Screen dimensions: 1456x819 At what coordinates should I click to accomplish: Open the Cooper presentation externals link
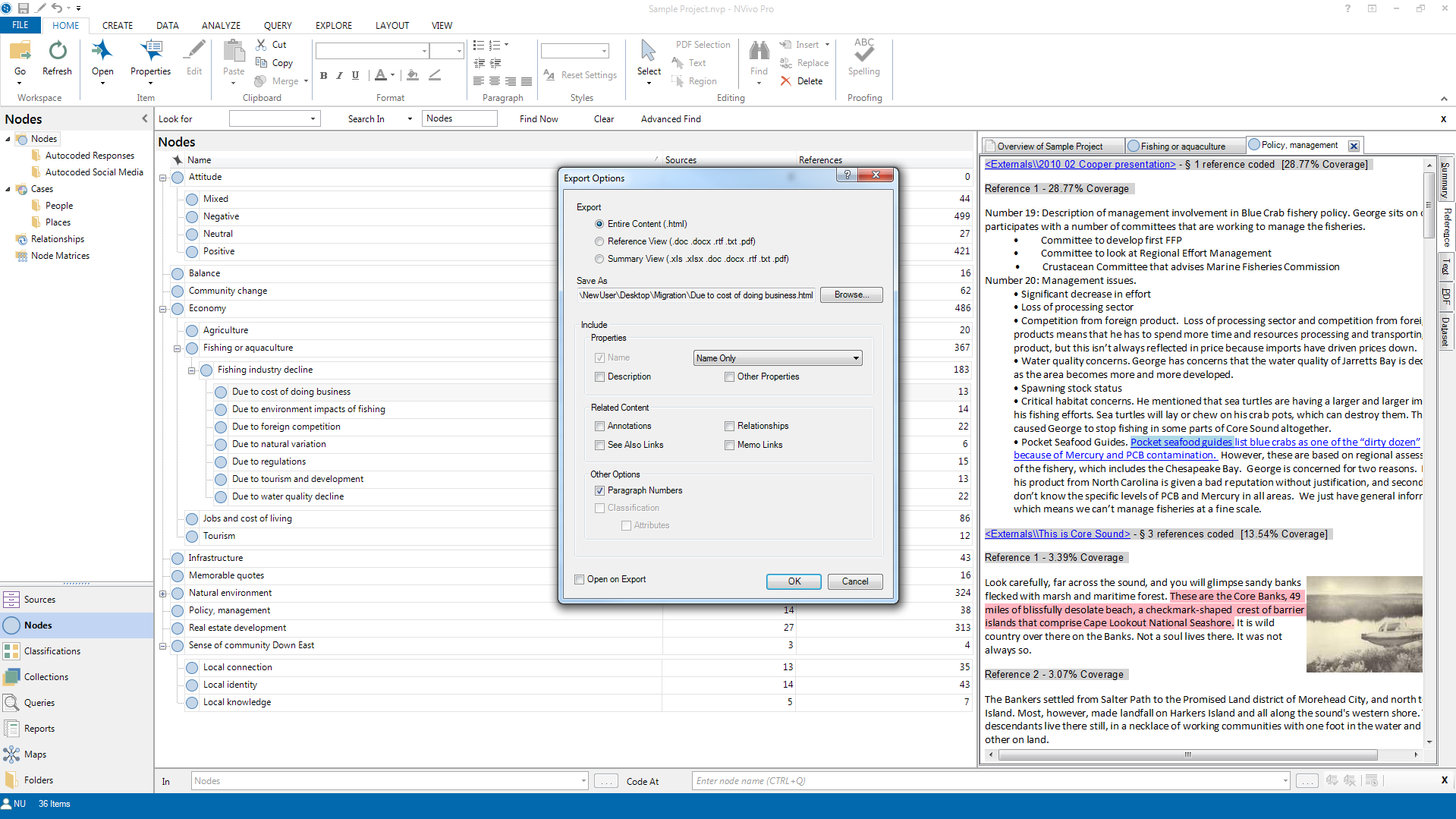point(1080,165)
